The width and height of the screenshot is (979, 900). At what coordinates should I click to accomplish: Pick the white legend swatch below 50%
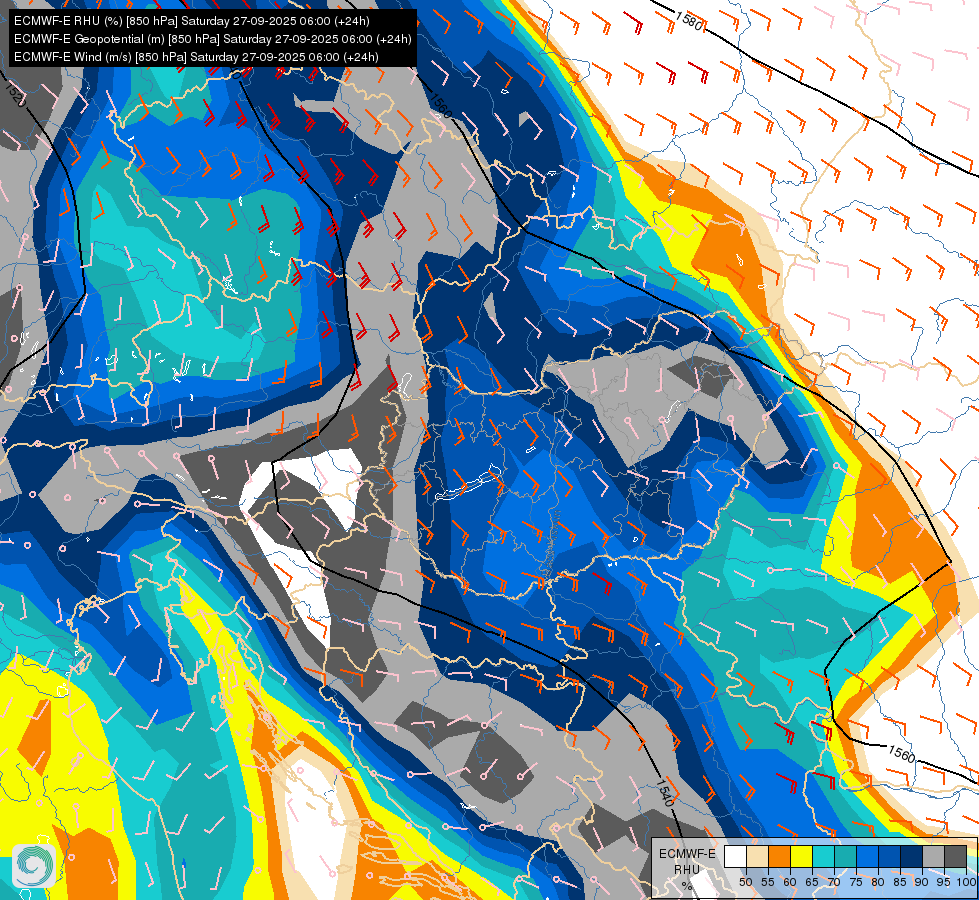click(735, 856)
